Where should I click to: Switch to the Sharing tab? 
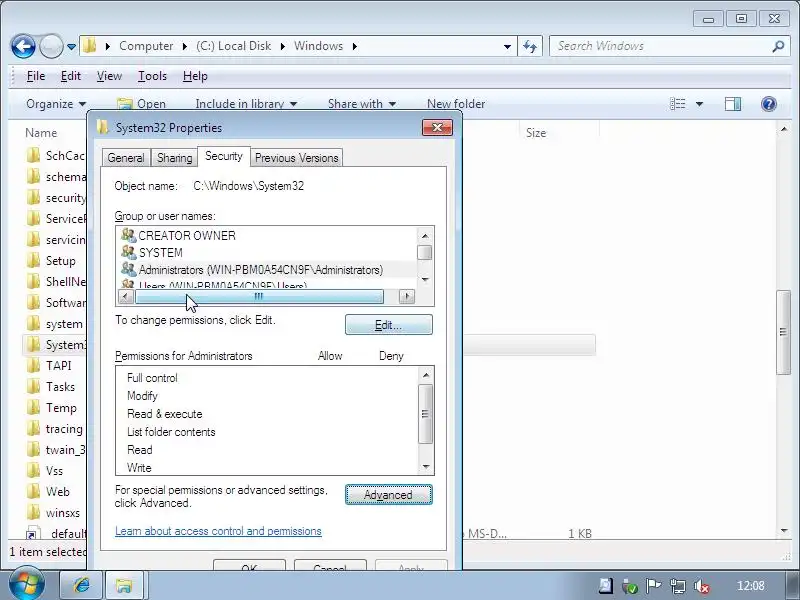coord(174,158)
